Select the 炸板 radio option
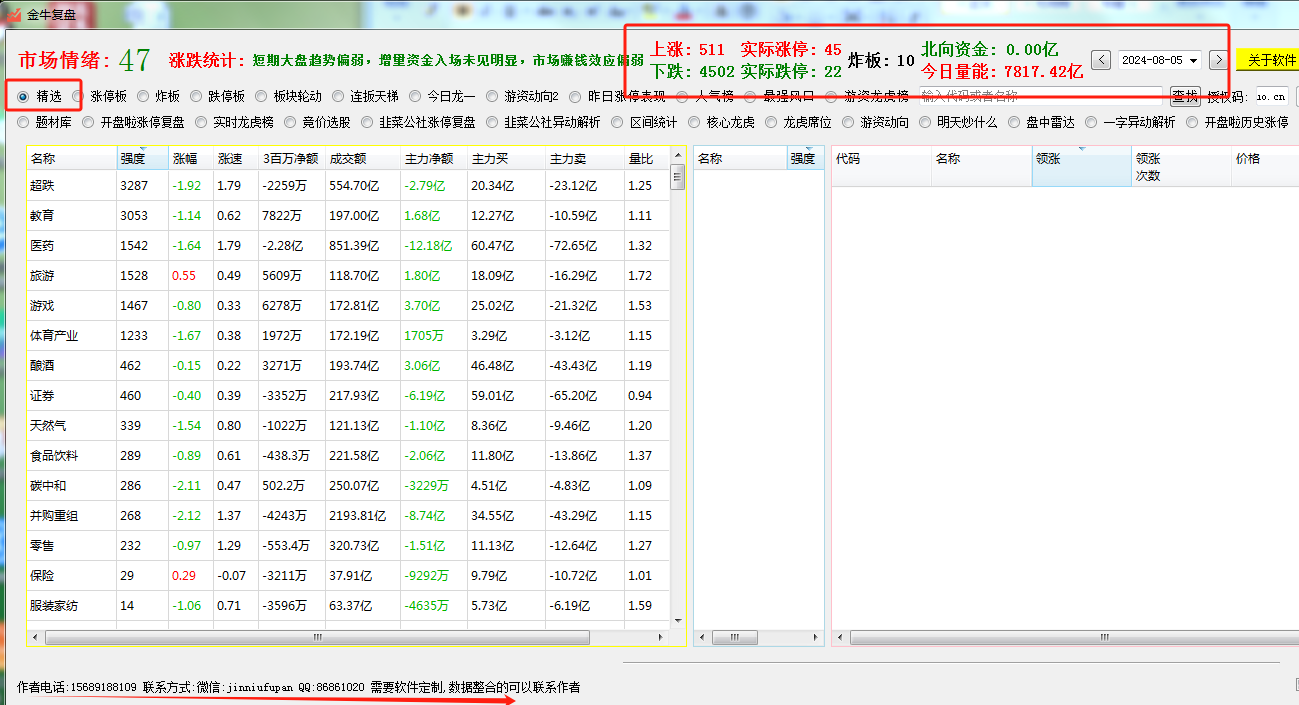The height and width of the screenshot is (705, 1299). point(143,97)
